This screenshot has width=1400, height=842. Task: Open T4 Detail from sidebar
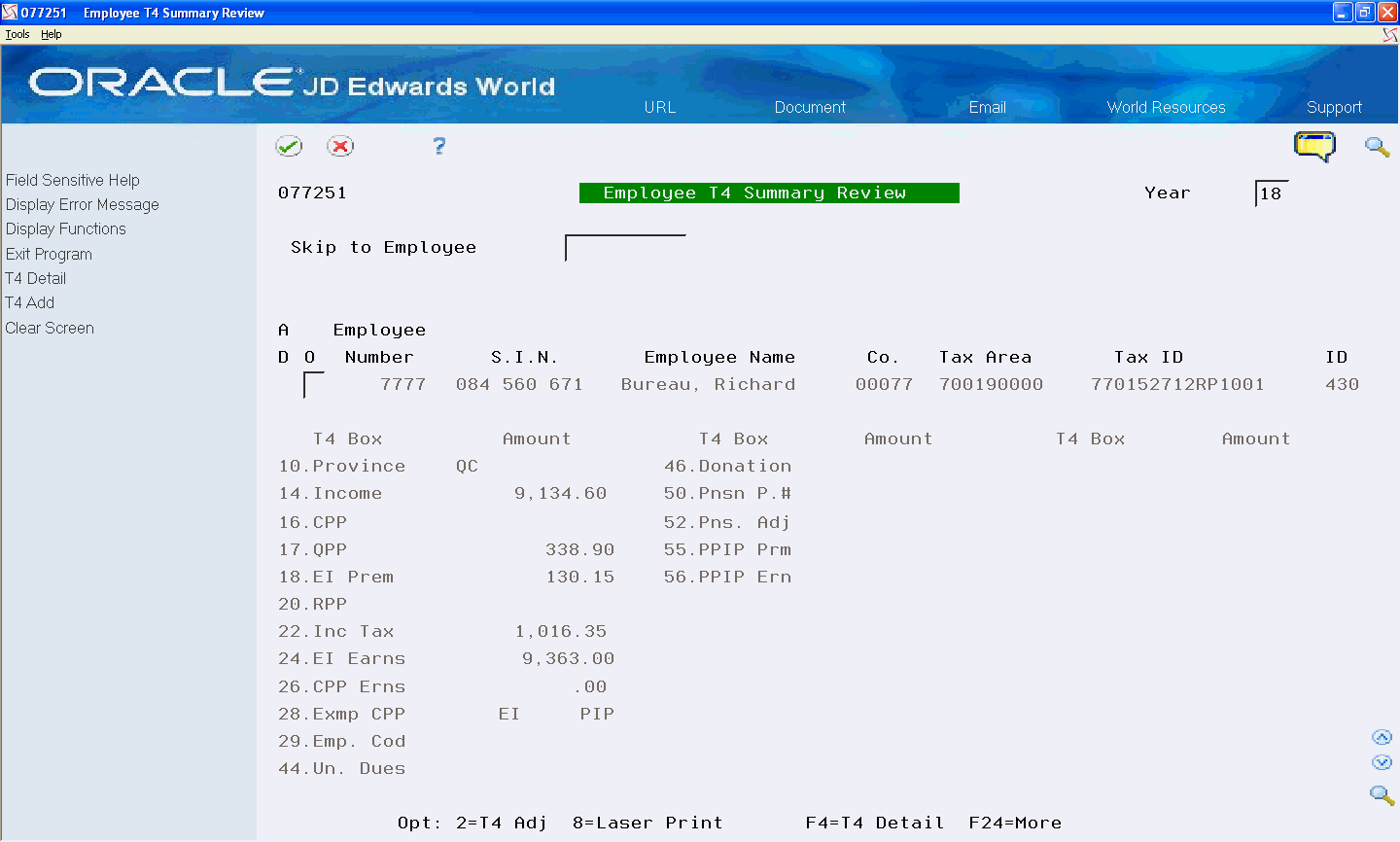click(x=36, y=278)
